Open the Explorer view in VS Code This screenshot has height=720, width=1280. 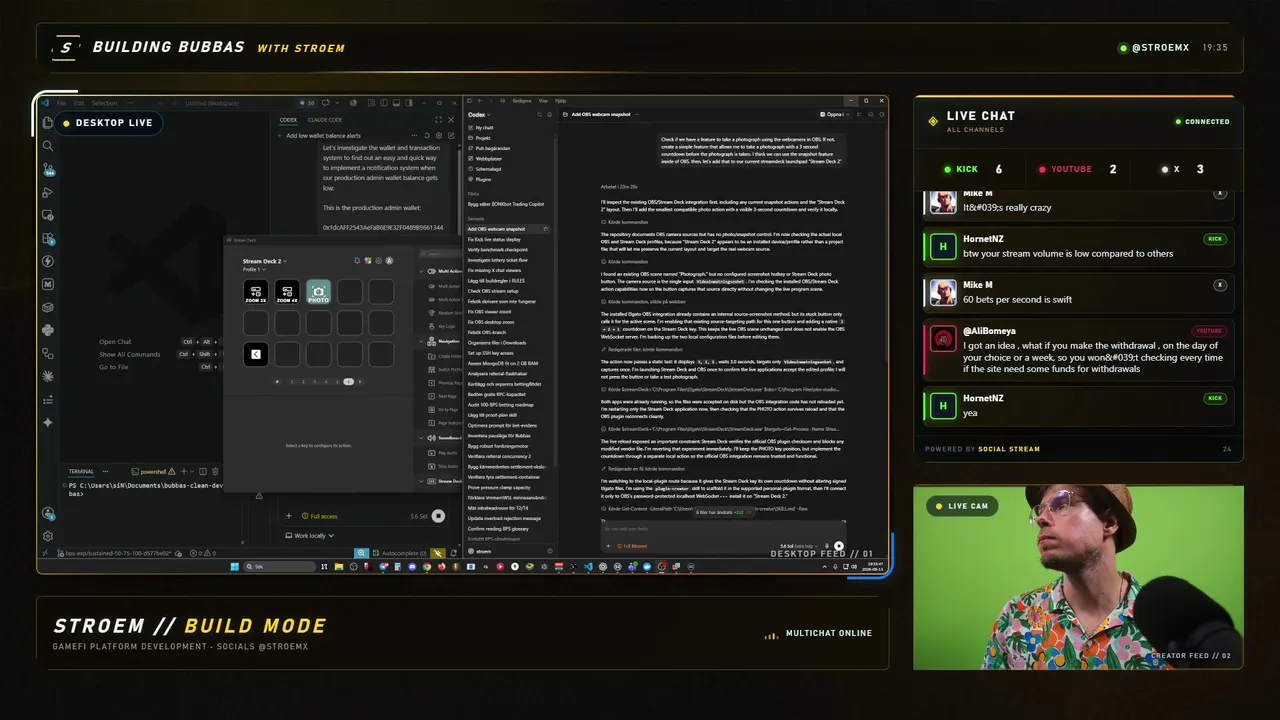tap(48, 123)
